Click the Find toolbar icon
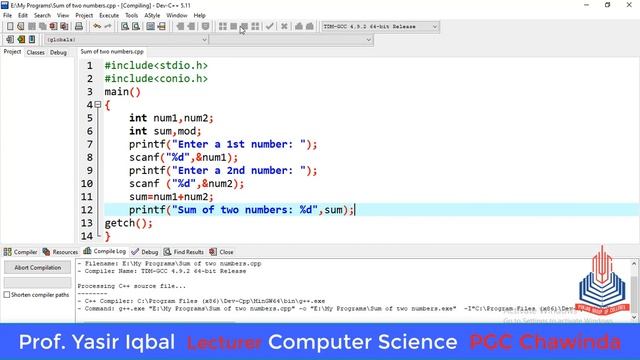Image resolution: width=640 pixels, height=360 pixels. pos(125,26)
